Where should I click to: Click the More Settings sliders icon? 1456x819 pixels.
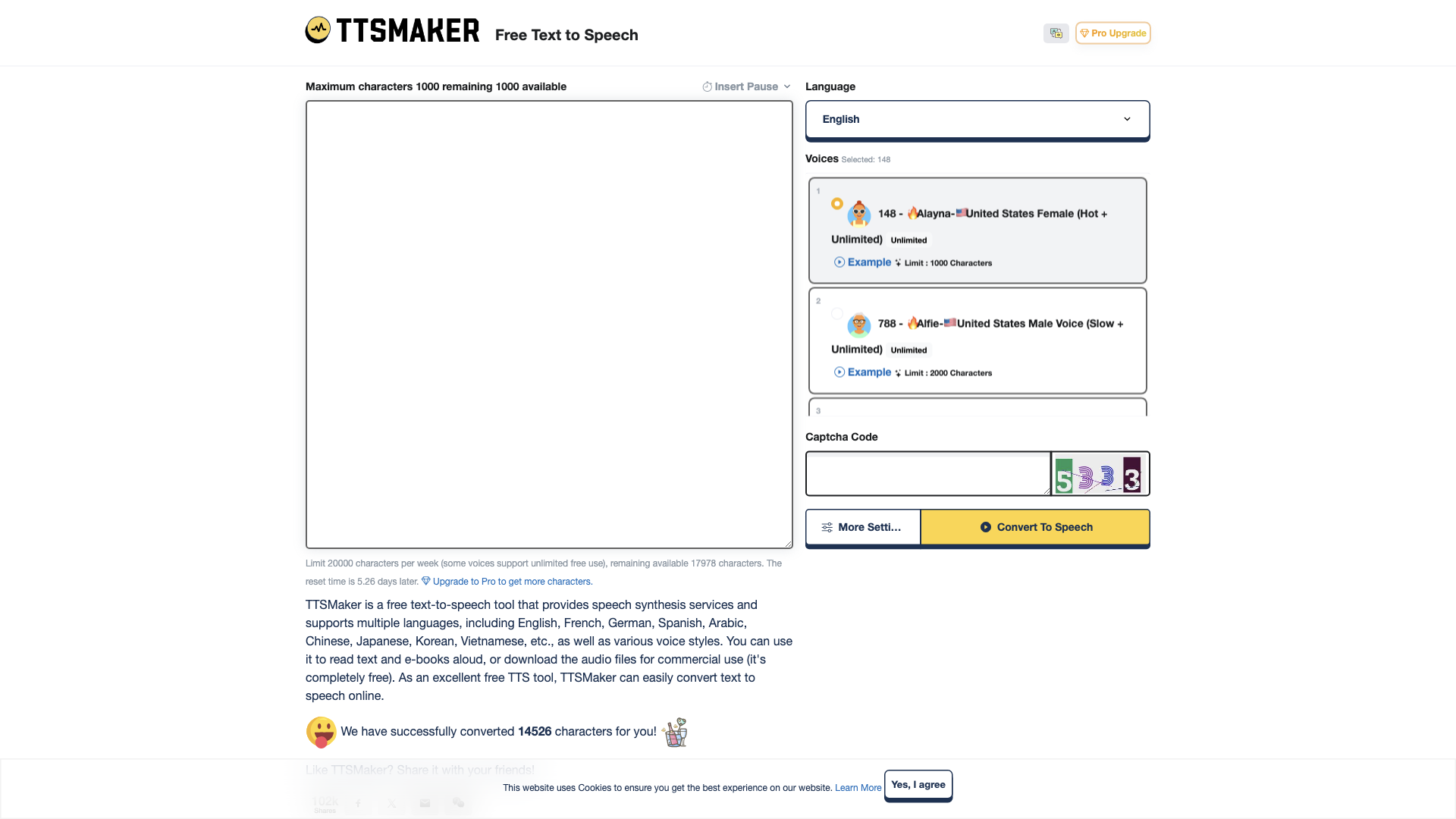(827, 527)
